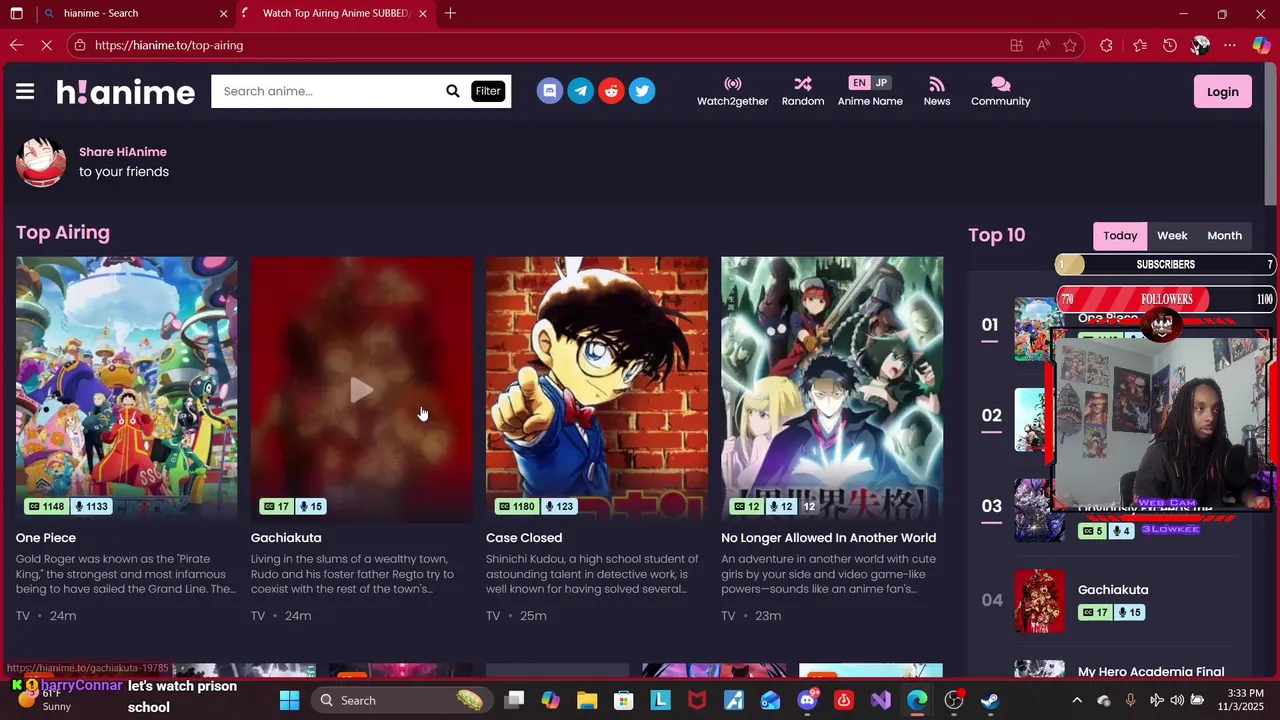Add page to browser favorites

coord(1070,45)
